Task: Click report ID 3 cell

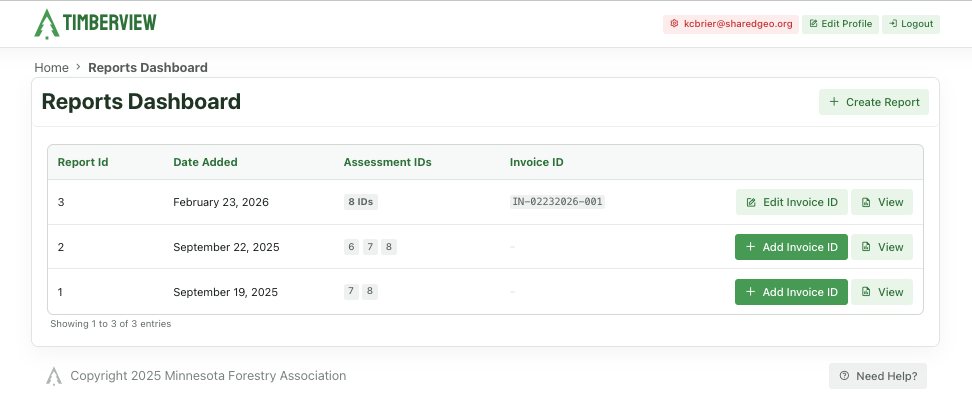Action: (x=61, y=202)
